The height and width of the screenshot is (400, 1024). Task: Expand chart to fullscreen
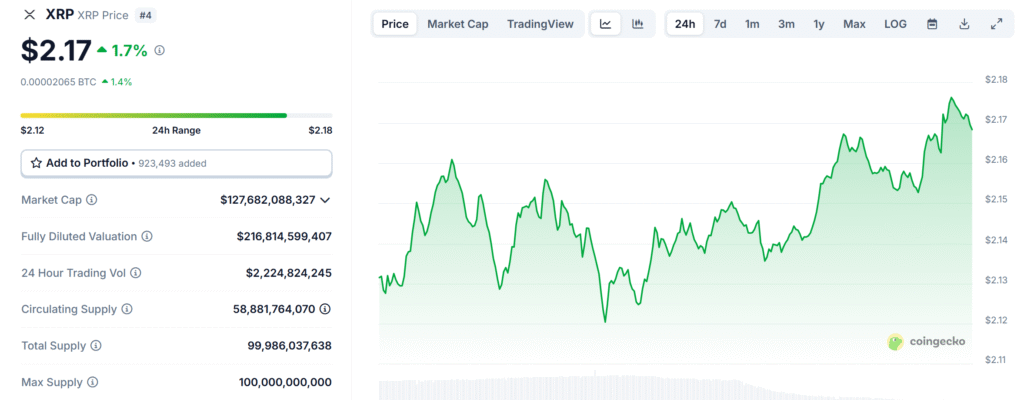(x=997, y=24)
